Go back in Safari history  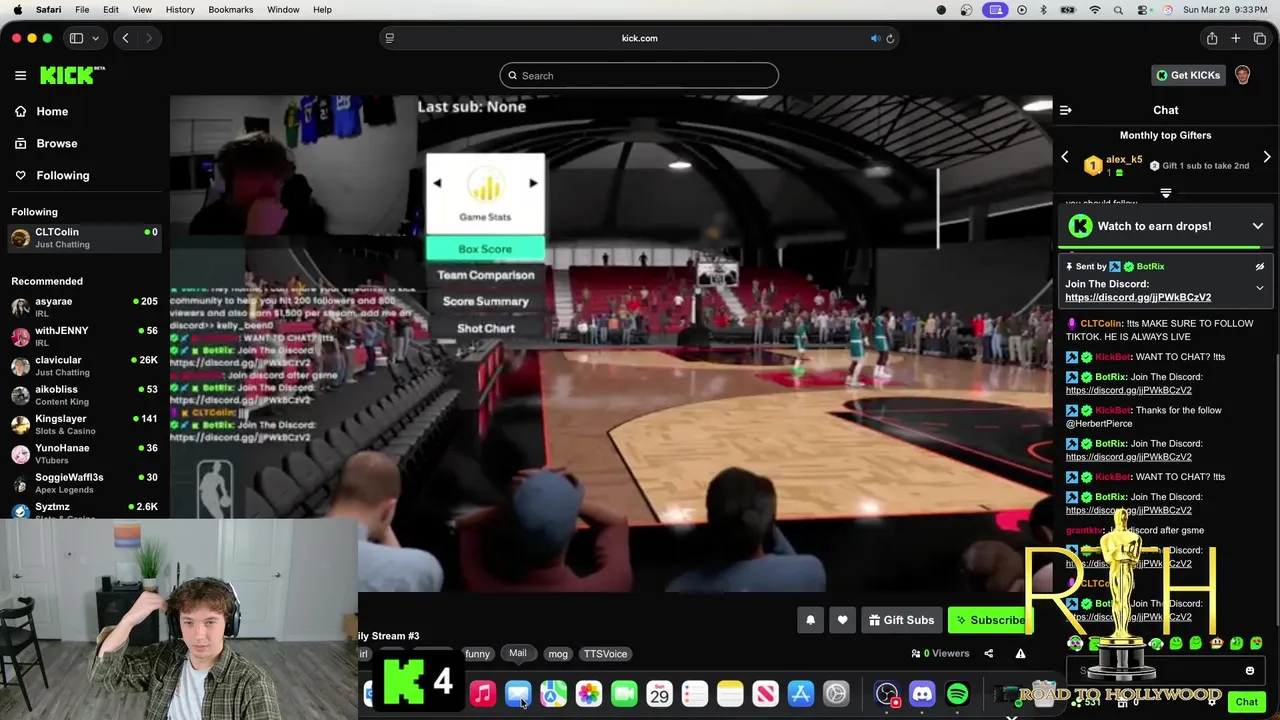[x=125, y=38]
